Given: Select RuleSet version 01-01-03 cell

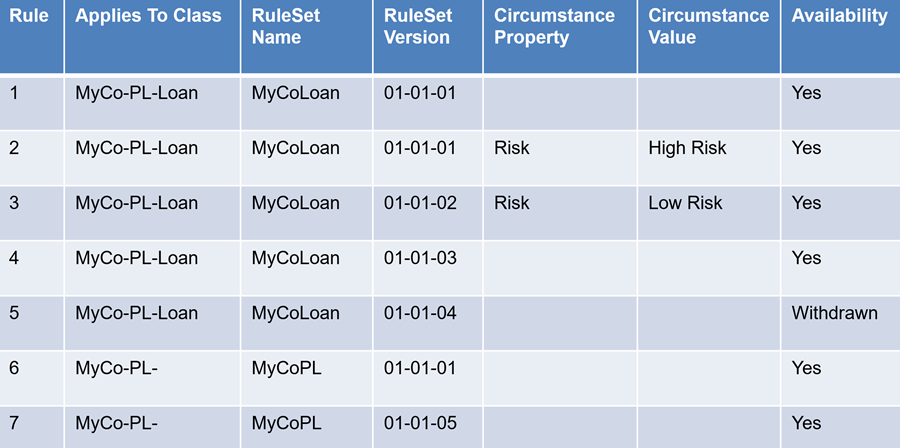Looking at the screenshot, I should (x=419, y=258).
